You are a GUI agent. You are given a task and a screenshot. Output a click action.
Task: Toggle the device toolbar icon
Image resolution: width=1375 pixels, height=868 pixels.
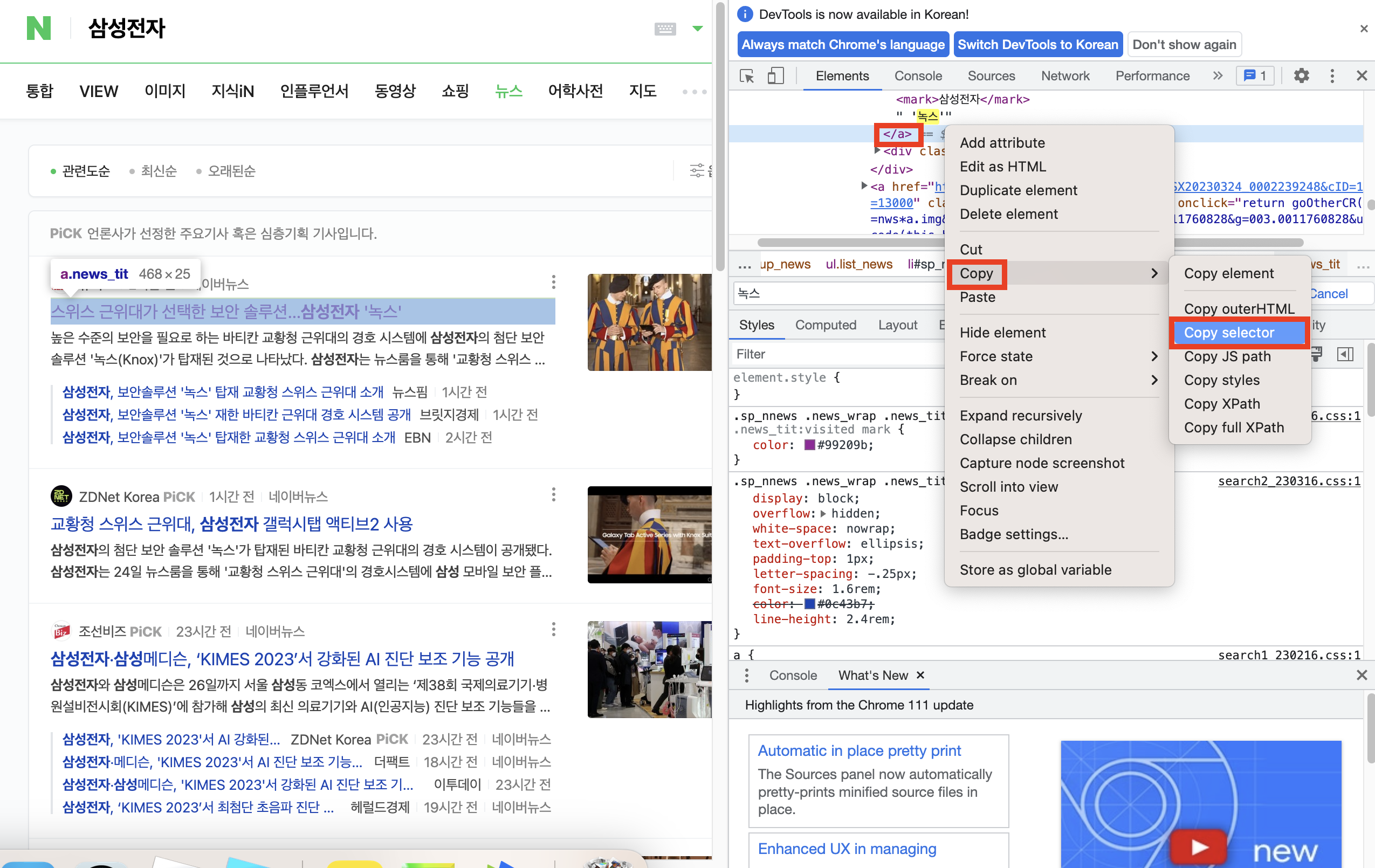click(776, 75)
